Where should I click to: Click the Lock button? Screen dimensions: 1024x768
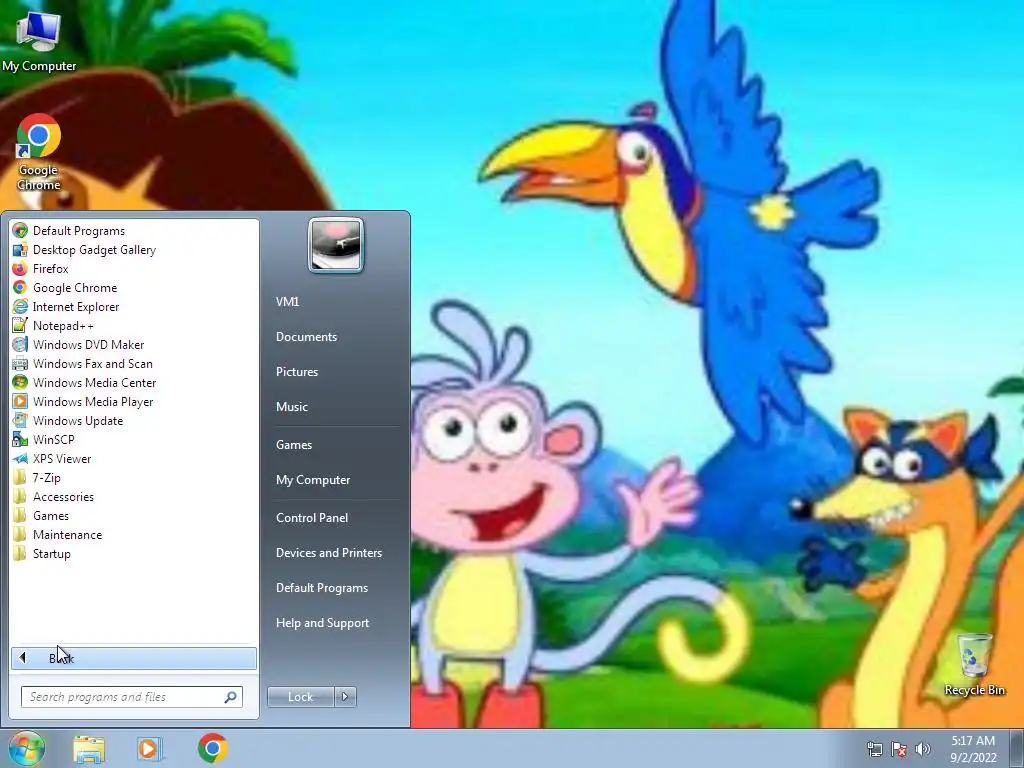pos(300,697)
